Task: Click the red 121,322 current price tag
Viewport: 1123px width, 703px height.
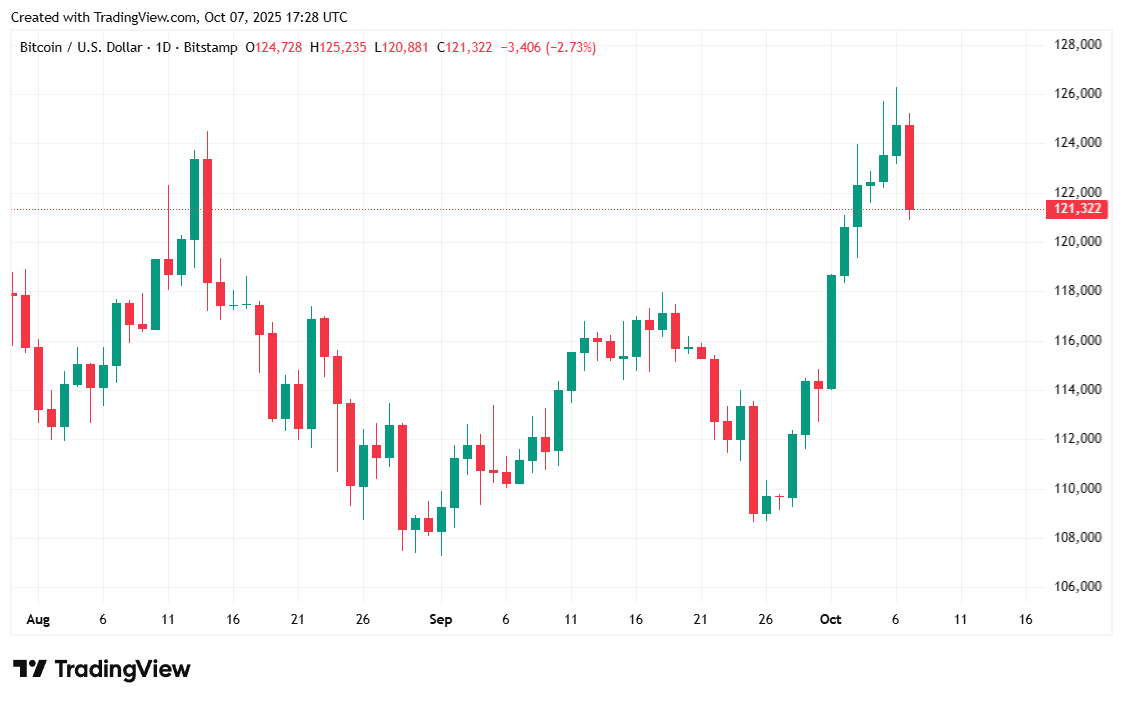Action: coord(1078,209)
